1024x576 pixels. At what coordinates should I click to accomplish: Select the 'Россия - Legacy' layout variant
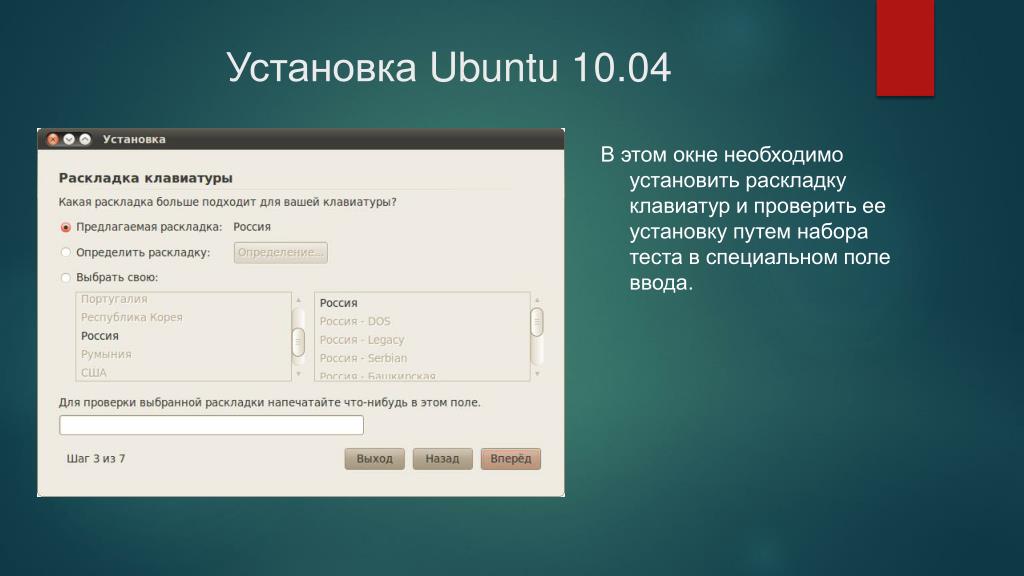coord(422,340)
